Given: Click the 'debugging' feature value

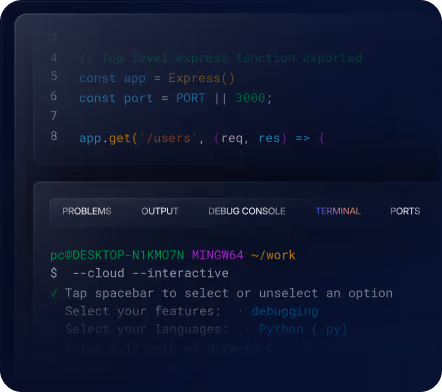Looking at the screenshot, I should click(285, 311).
